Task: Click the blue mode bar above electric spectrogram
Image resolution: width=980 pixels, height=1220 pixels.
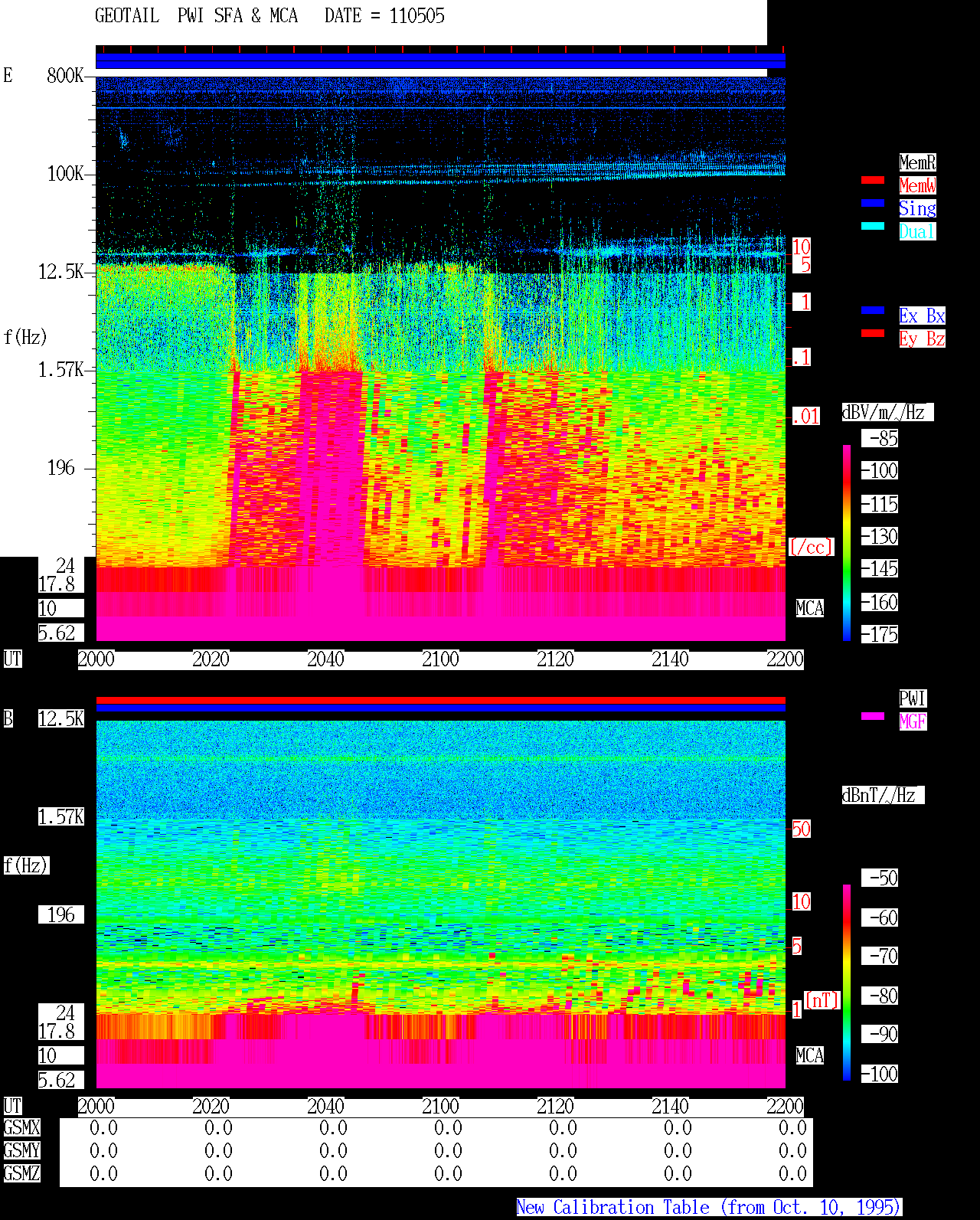Action: [440, 61]
